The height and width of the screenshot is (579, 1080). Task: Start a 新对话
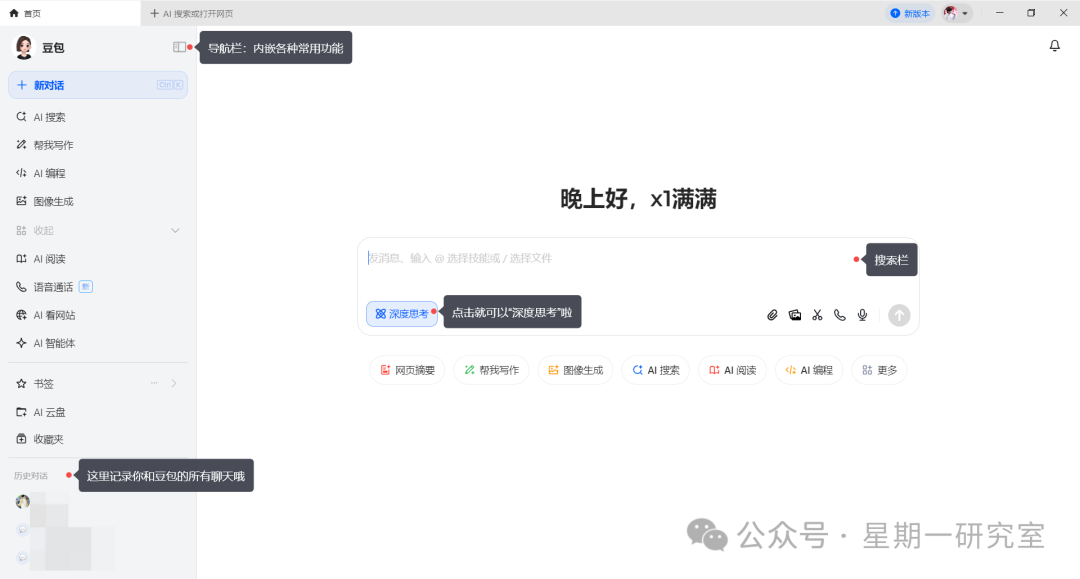click(98, 85)
